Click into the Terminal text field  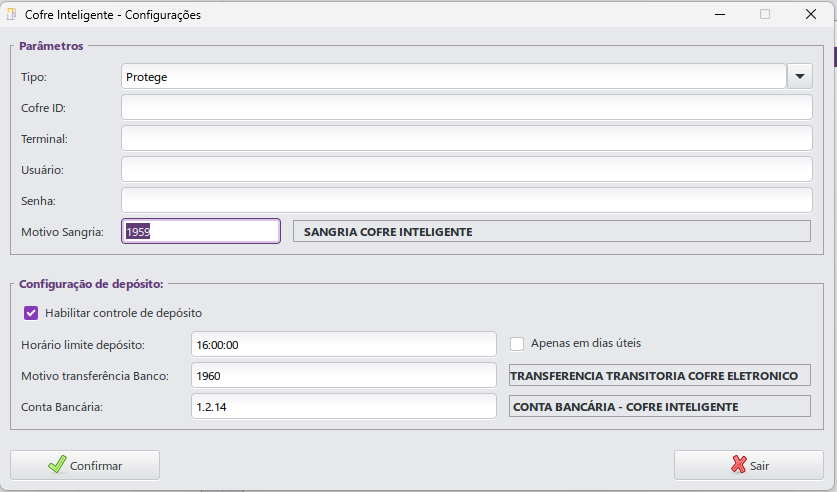pyautogui.click(x=466, y=139)
